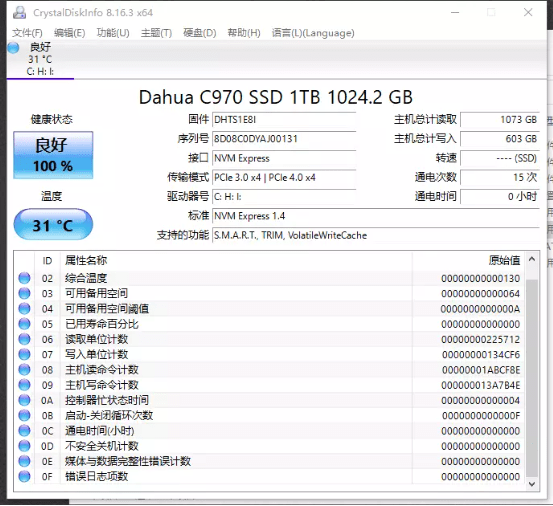The height and width of the screenshot is (506, 553).
Task: Click raw value 0000000225712
Action: 480,340
